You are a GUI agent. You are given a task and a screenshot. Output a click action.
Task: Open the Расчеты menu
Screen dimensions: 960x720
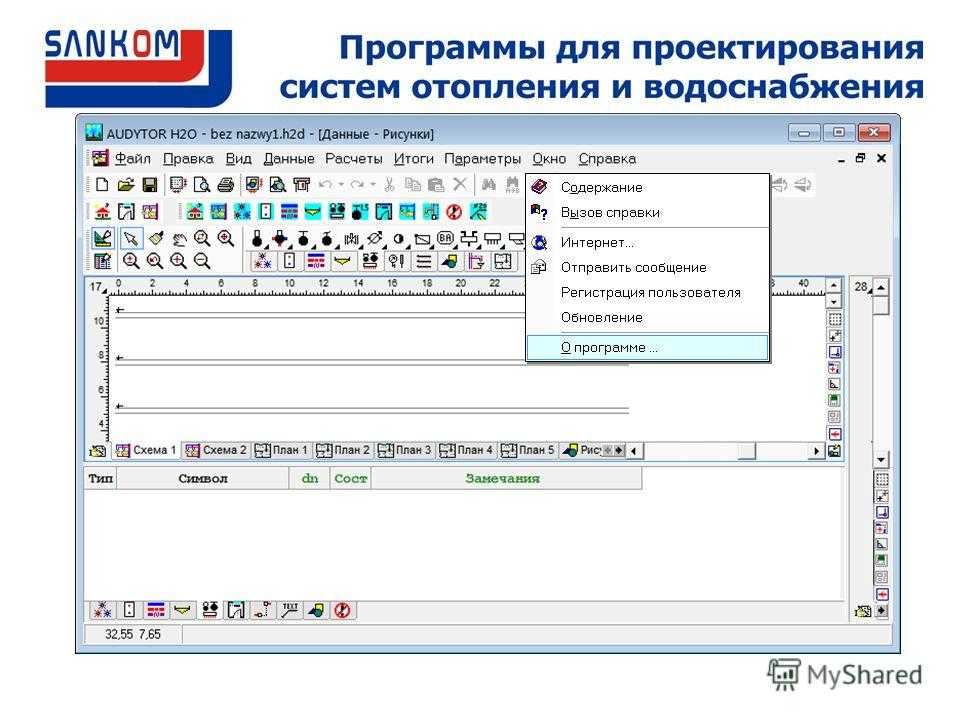[x=353, y=159]
